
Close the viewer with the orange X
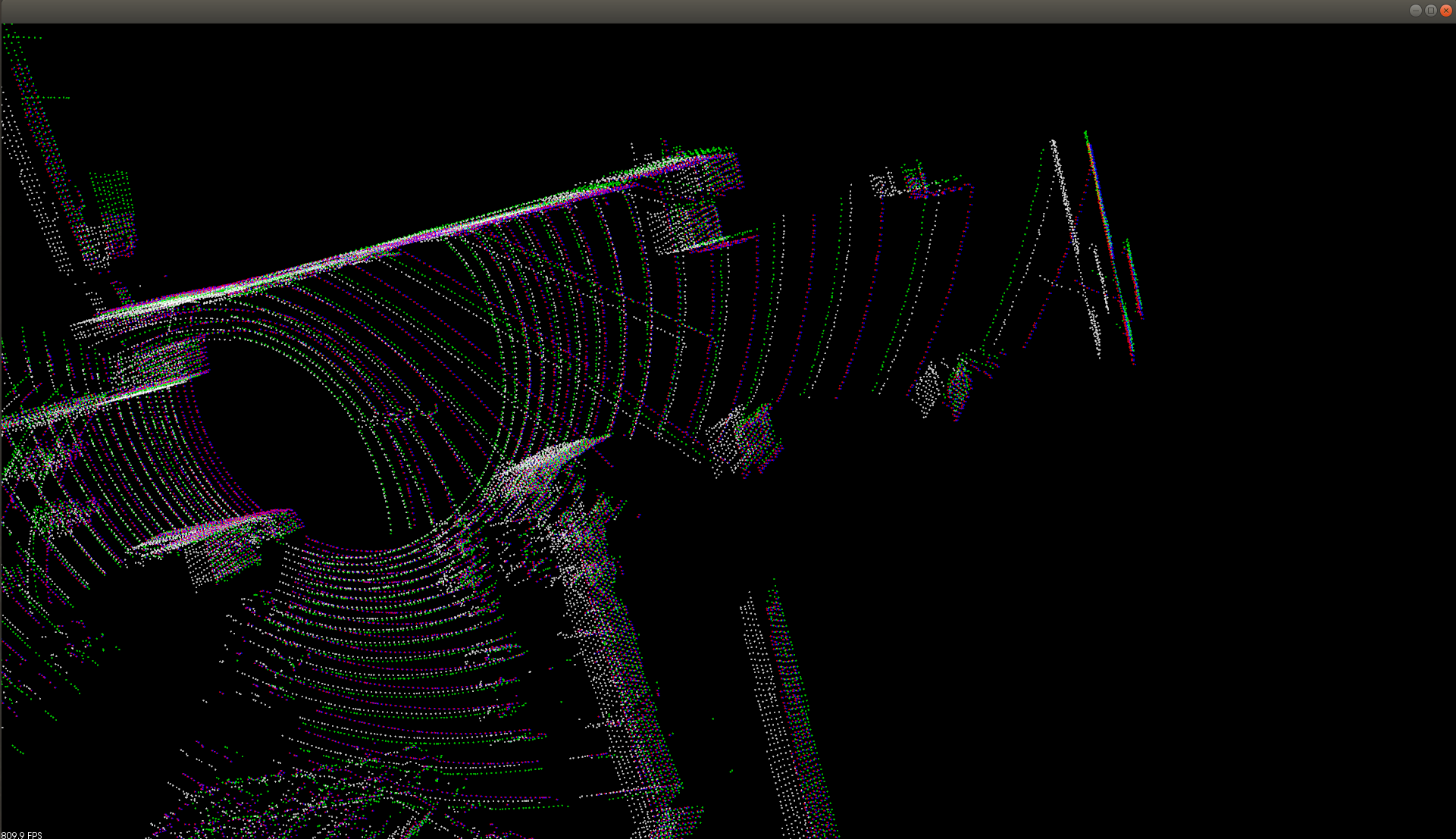coord(1445,11)
